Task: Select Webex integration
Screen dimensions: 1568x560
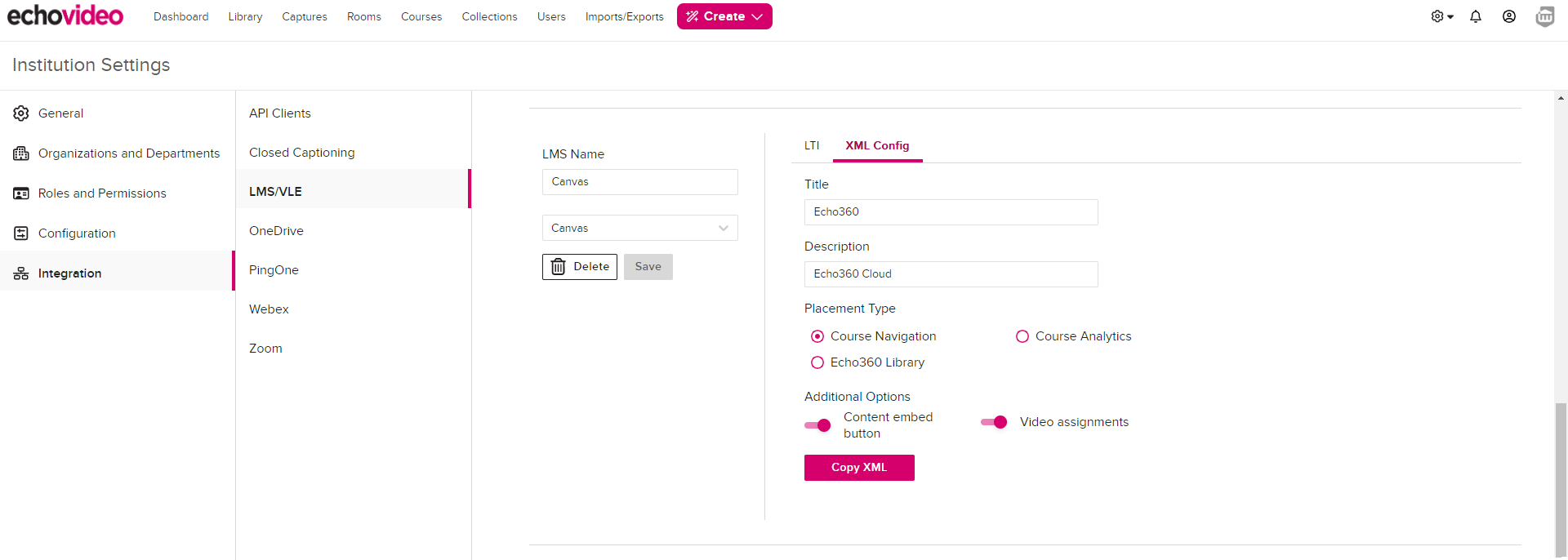Action: pos(353,309)
